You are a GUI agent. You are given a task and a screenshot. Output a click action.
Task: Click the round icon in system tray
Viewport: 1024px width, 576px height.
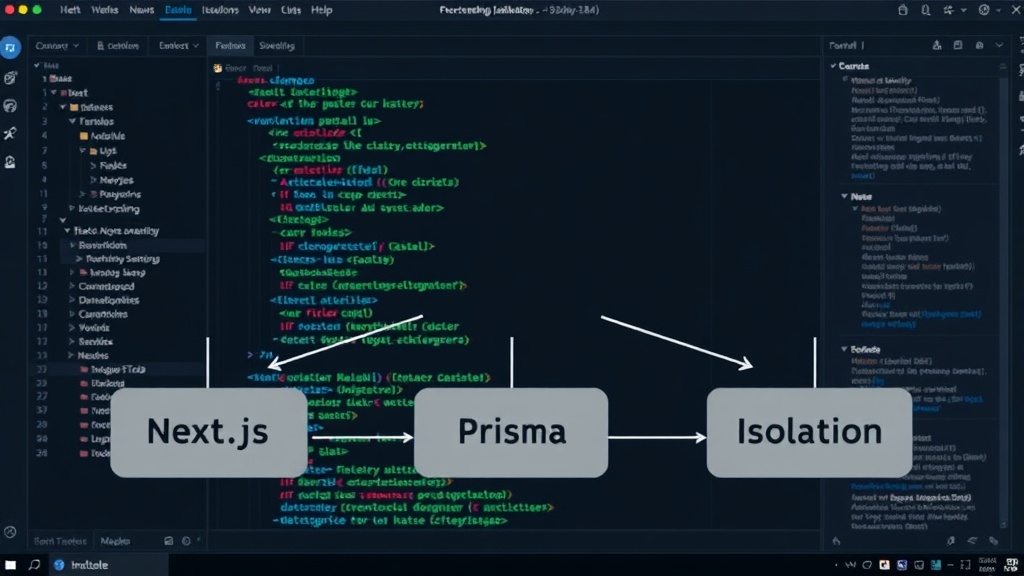tap(867, 565)
